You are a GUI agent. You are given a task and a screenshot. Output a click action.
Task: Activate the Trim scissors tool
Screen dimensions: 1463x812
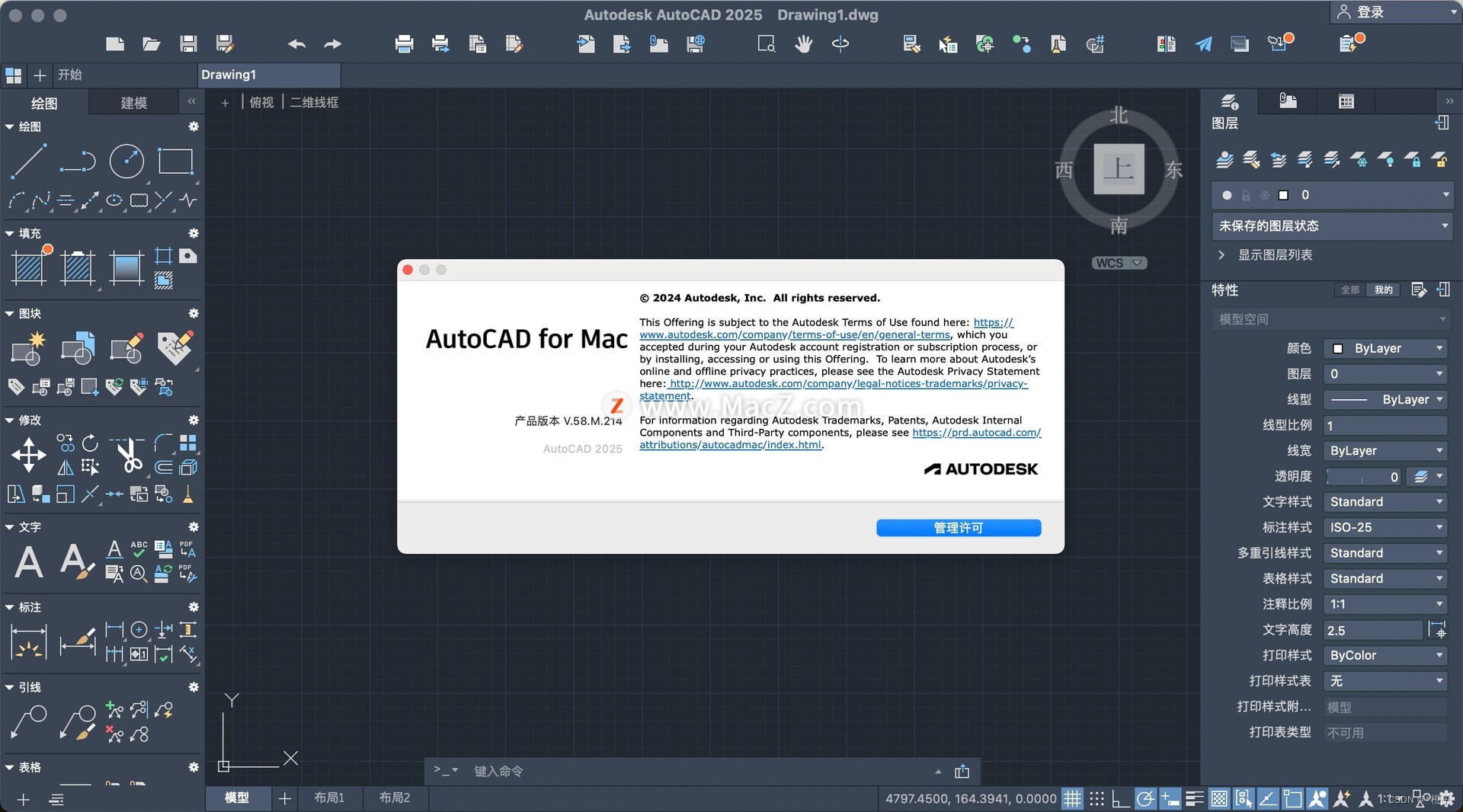(x=128, y=455)
